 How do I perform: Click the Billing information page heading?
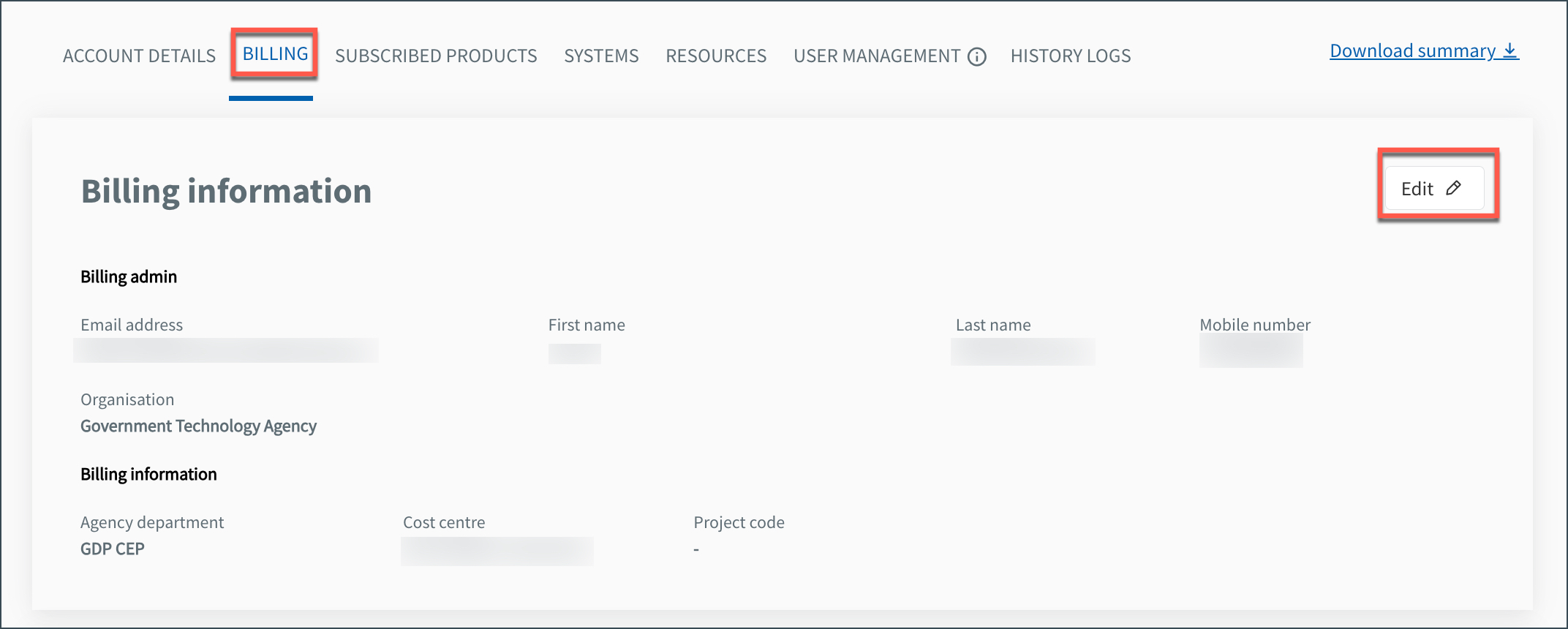[x=226, y=191]
